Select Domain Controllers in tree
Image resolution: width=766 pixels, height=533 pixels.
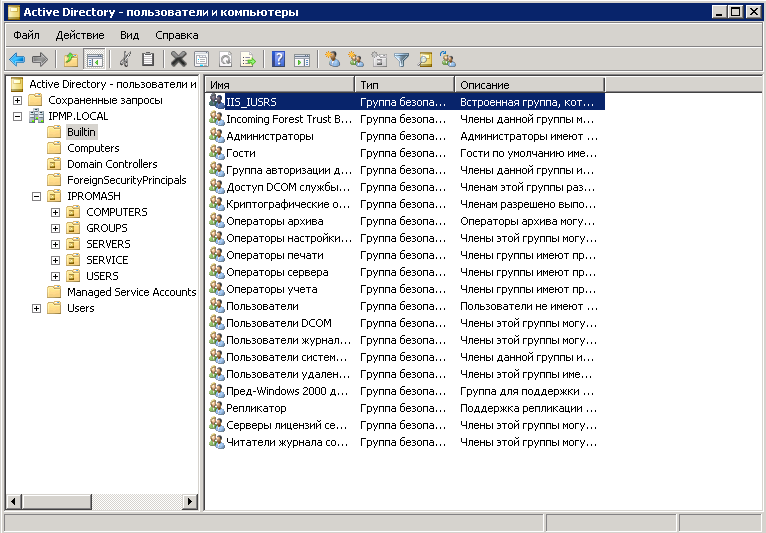tap(112, 164)
